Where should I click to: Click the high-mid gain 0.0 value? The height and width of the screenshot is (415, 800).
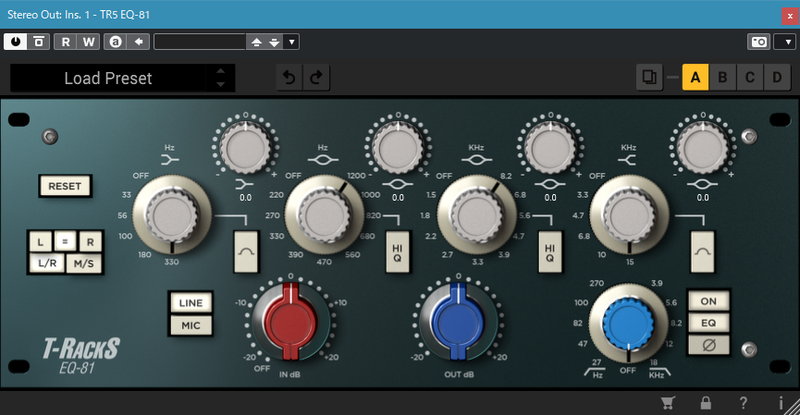[x=551, y=198]
